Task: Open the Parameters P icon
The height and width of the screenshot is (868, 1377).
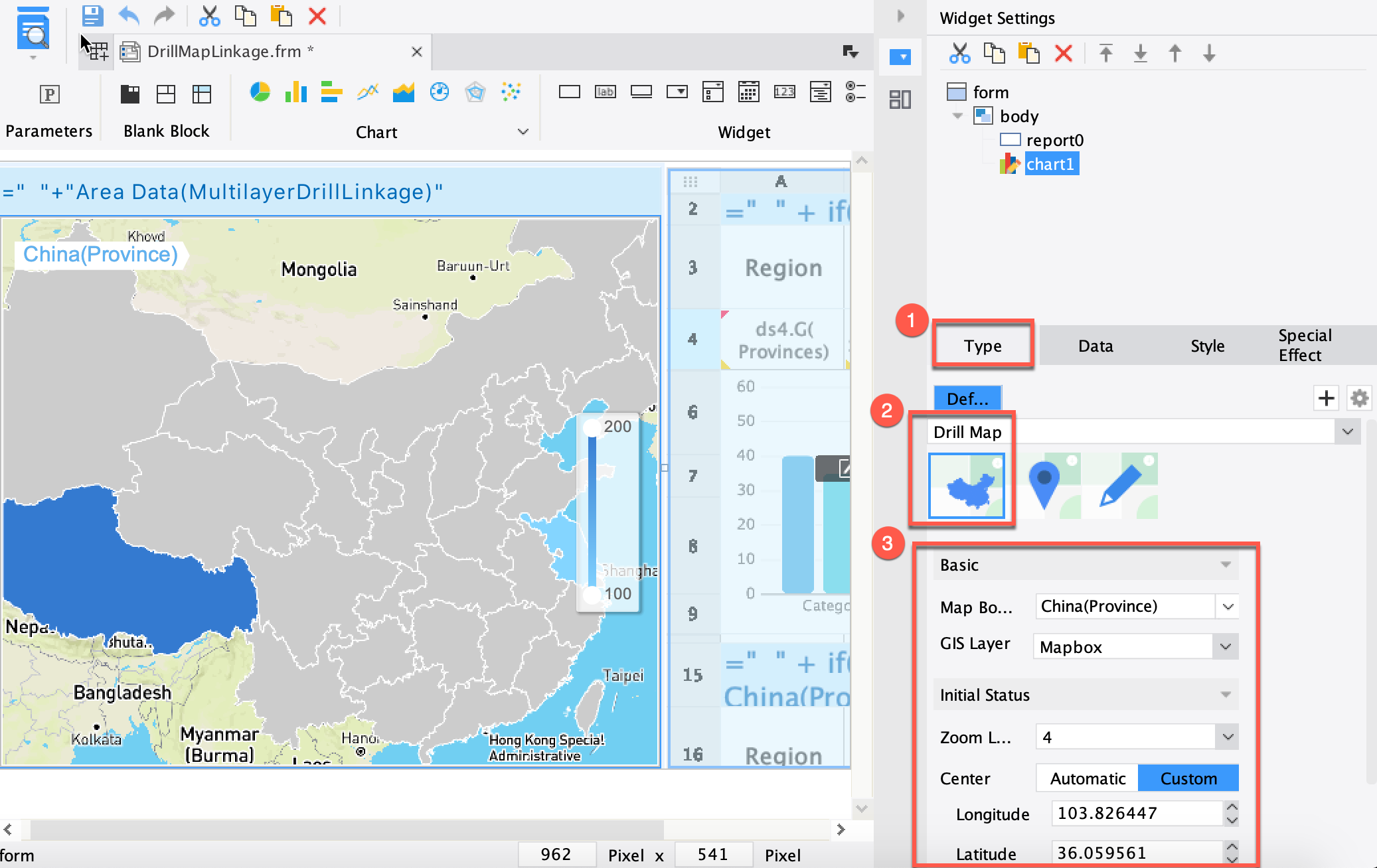Action: tap(50, 94)
